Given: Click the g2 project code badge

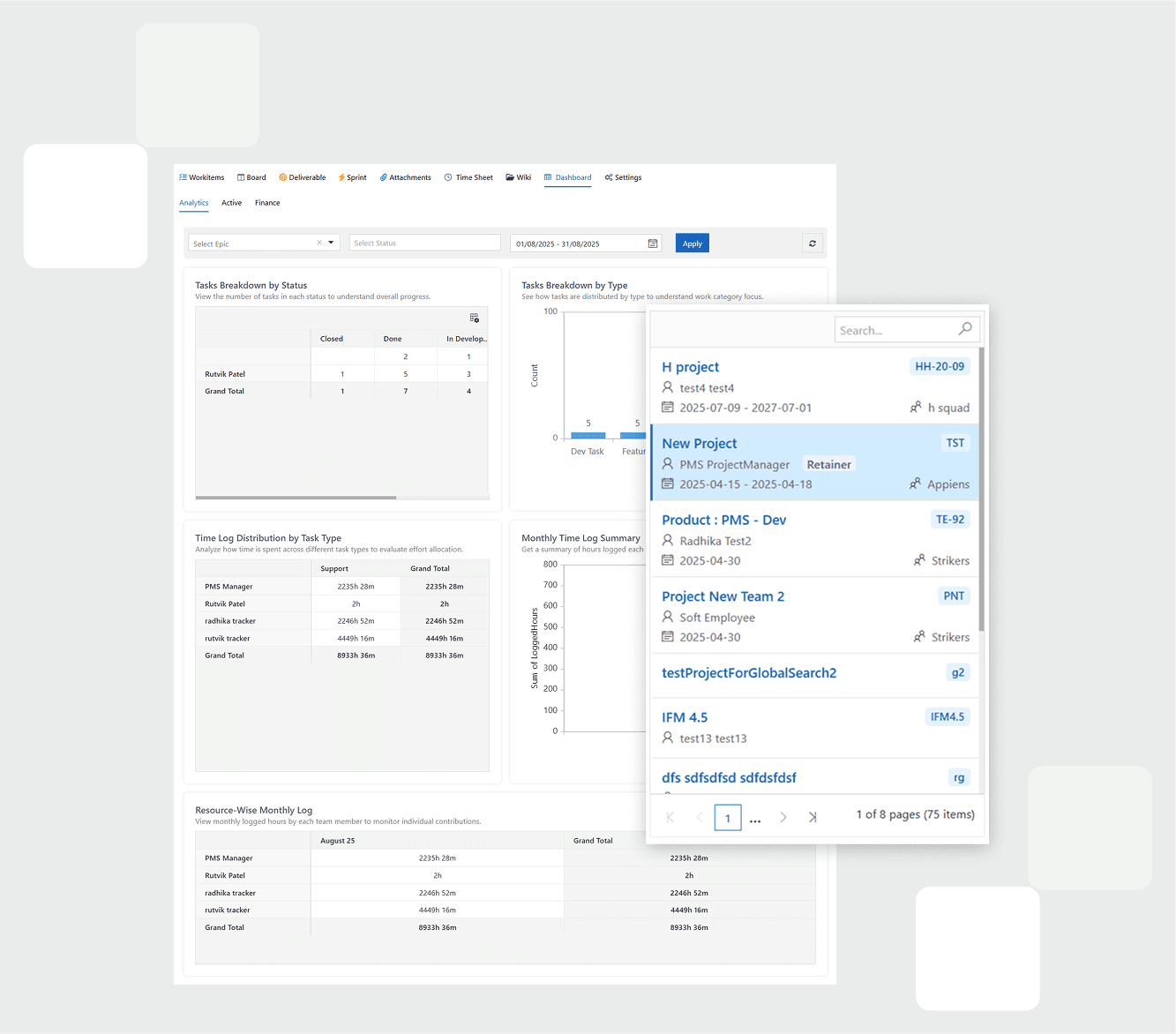Looking at the screenshot, I should tap(958, 672).
